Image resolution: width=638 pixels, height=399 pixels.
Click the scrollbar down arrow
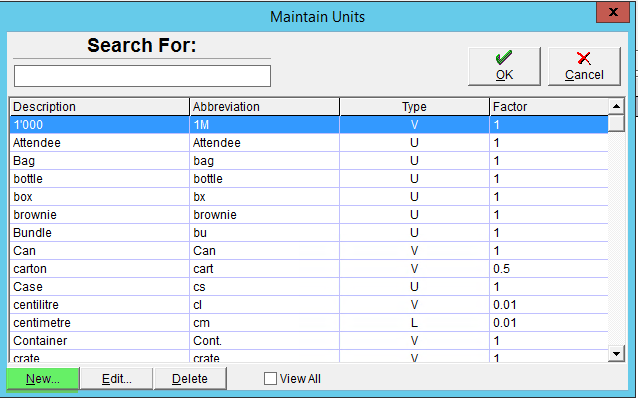[616, 353]
